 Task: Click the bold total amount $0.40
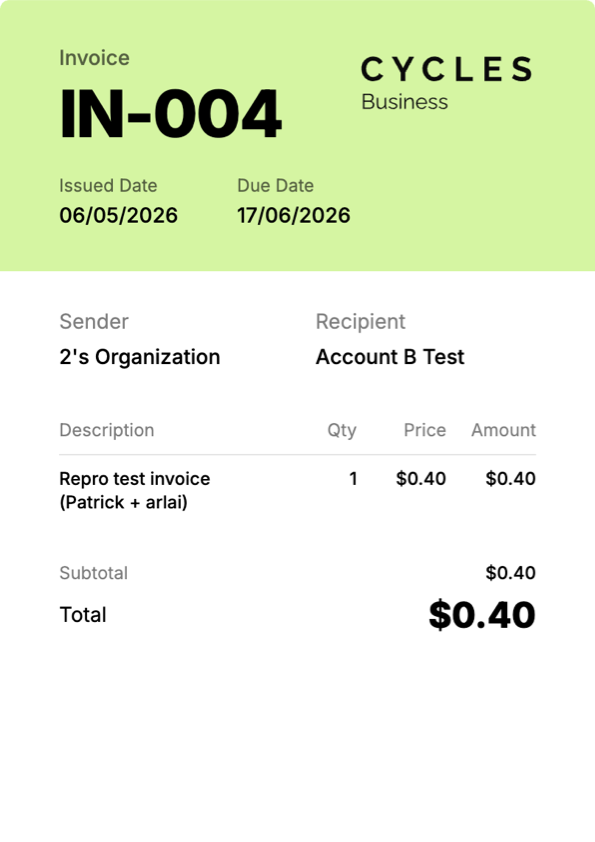pyautogui.click(x=482, y=615)
